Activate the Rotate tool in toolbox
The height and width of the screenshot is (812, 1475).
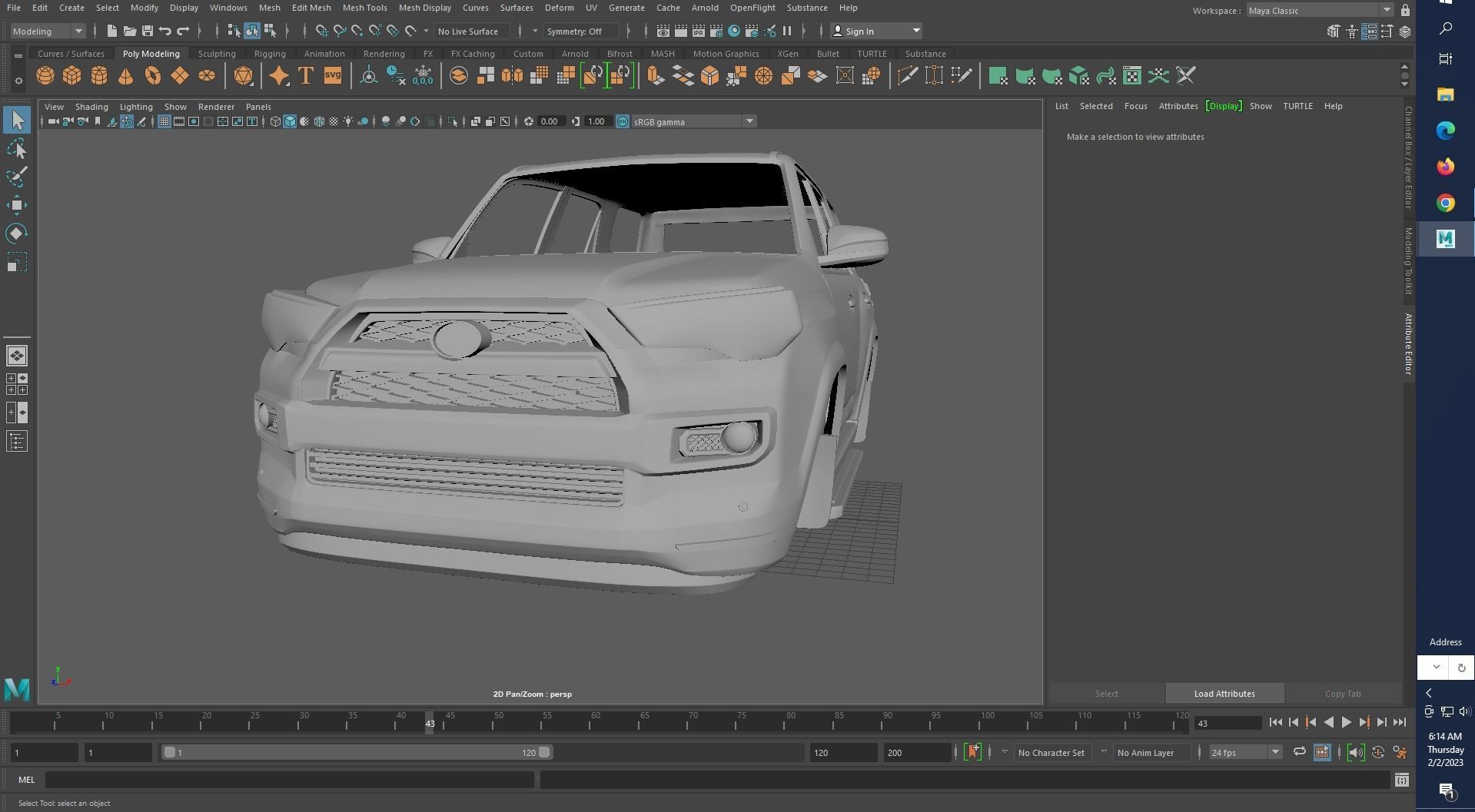click(x=17, y=233)
